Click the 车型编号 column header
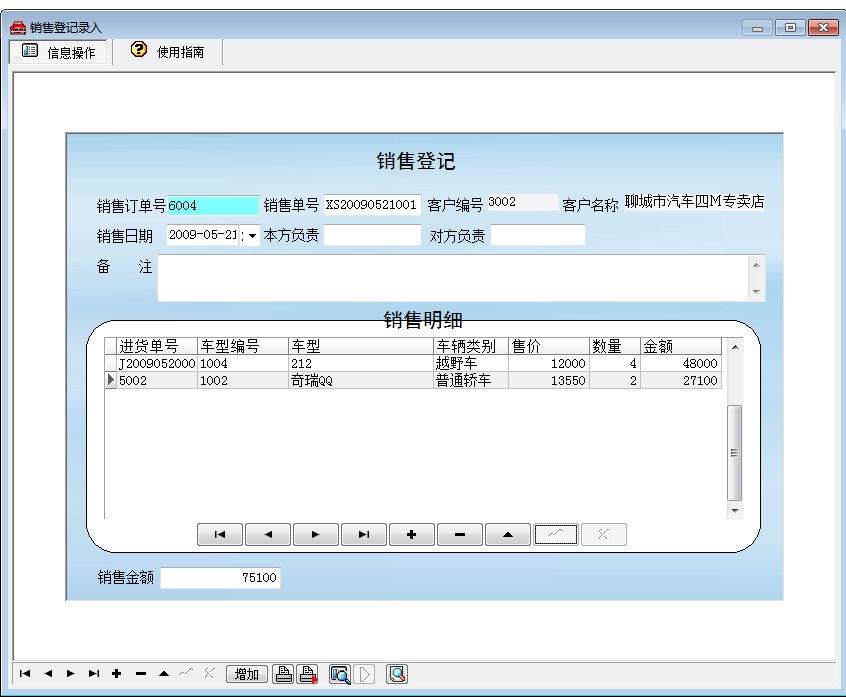The height and width of the screenshot is (697, 846). coord(243,346)
